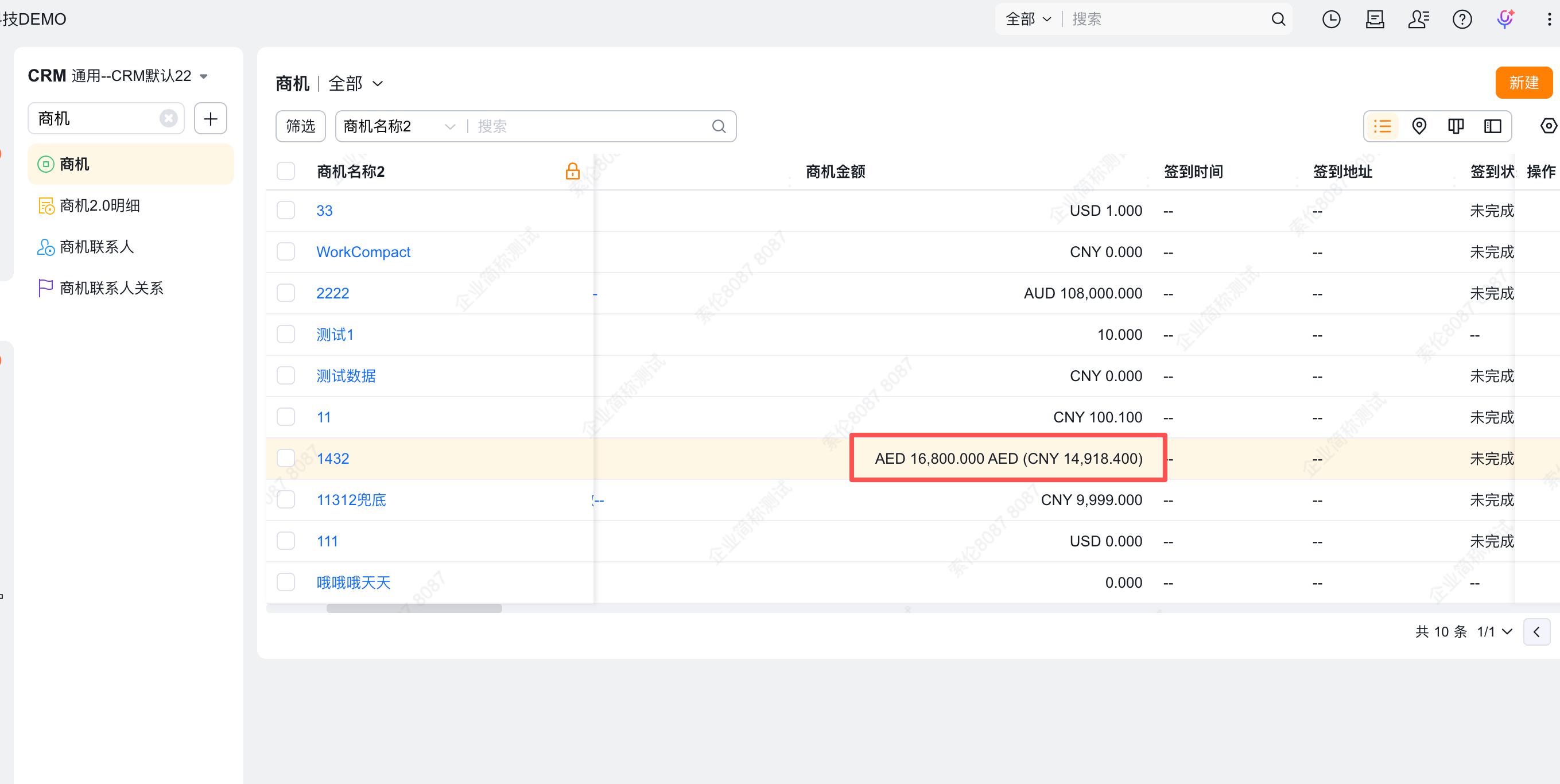Viewport: 1560px width, 784px height.
Task: Open the 测试数据 opportunity link
Action: pos(346,375)
